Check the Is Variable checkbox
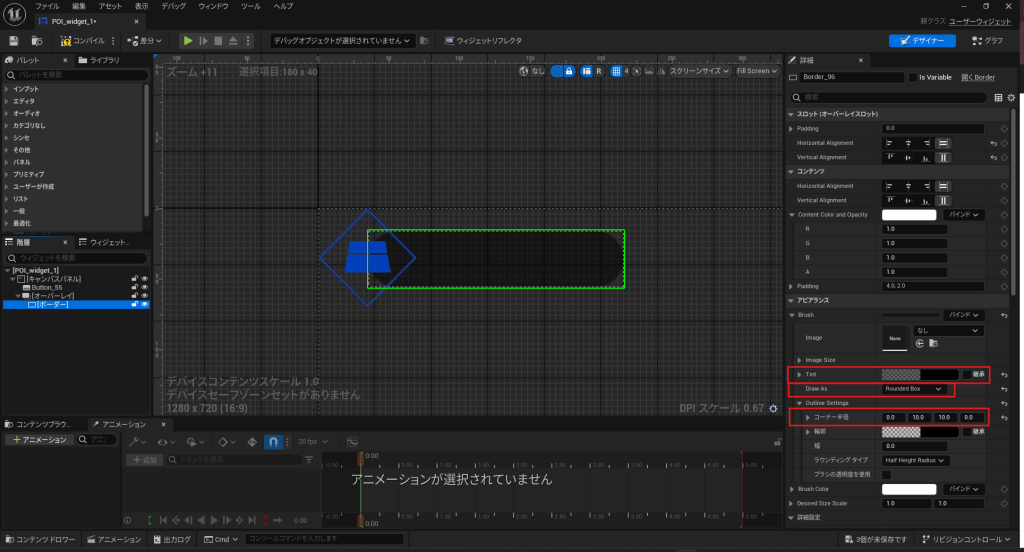Image resolution: width=1024 pixels, height=552 pixels. click(x=913, y=77)
